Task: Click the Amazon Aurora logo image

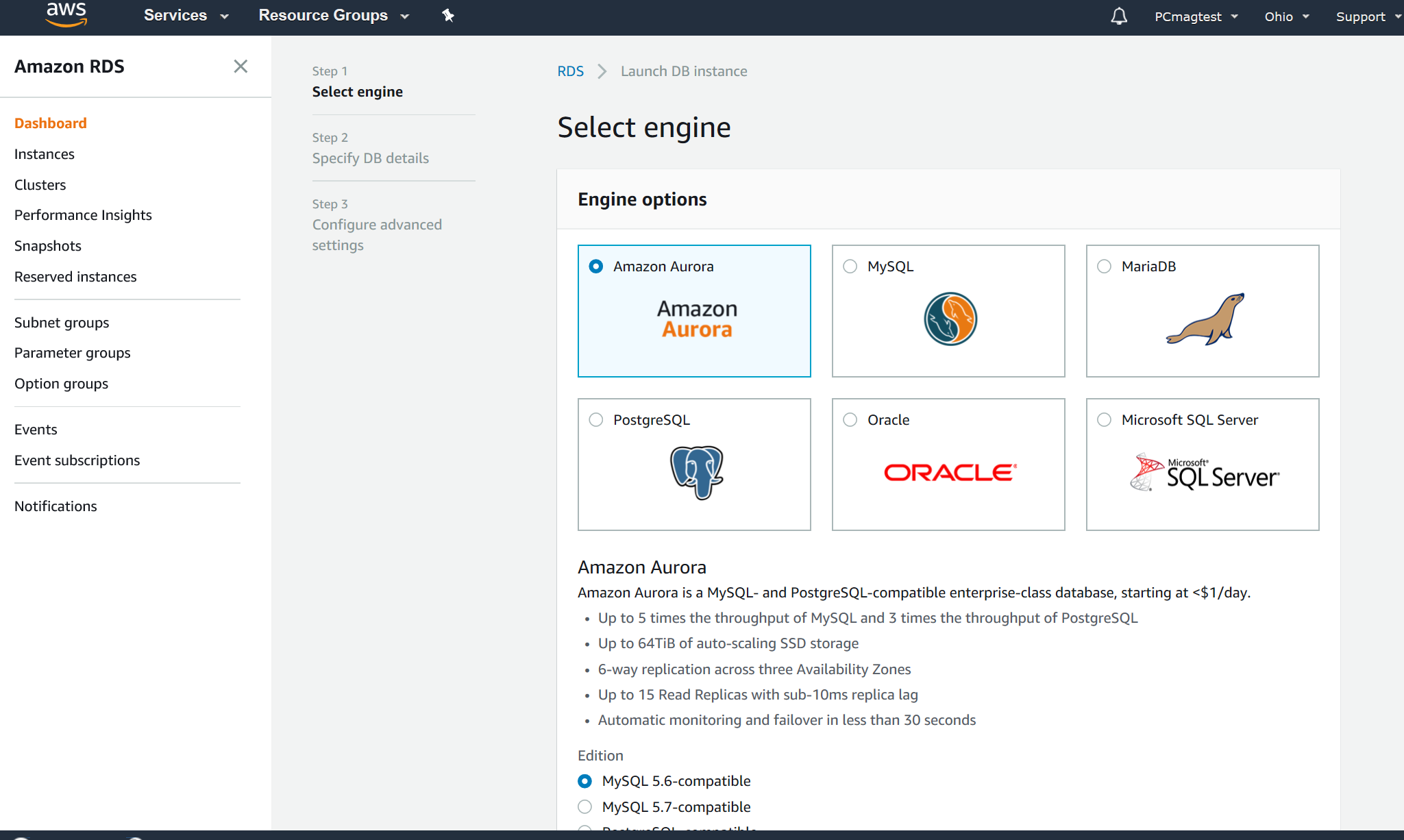Action: coord(697,319)
